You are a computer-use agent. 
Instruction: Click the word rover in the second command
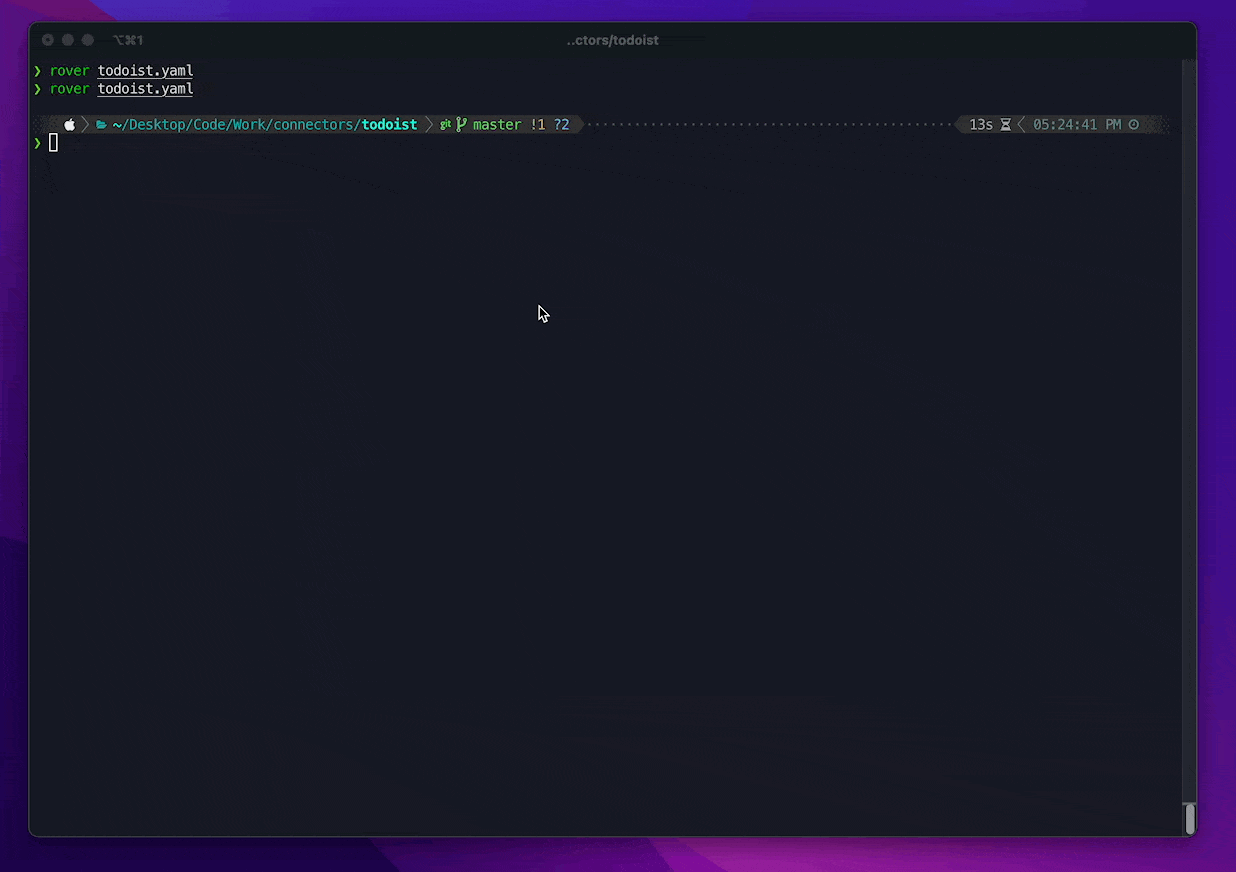(x=69, y=89)
